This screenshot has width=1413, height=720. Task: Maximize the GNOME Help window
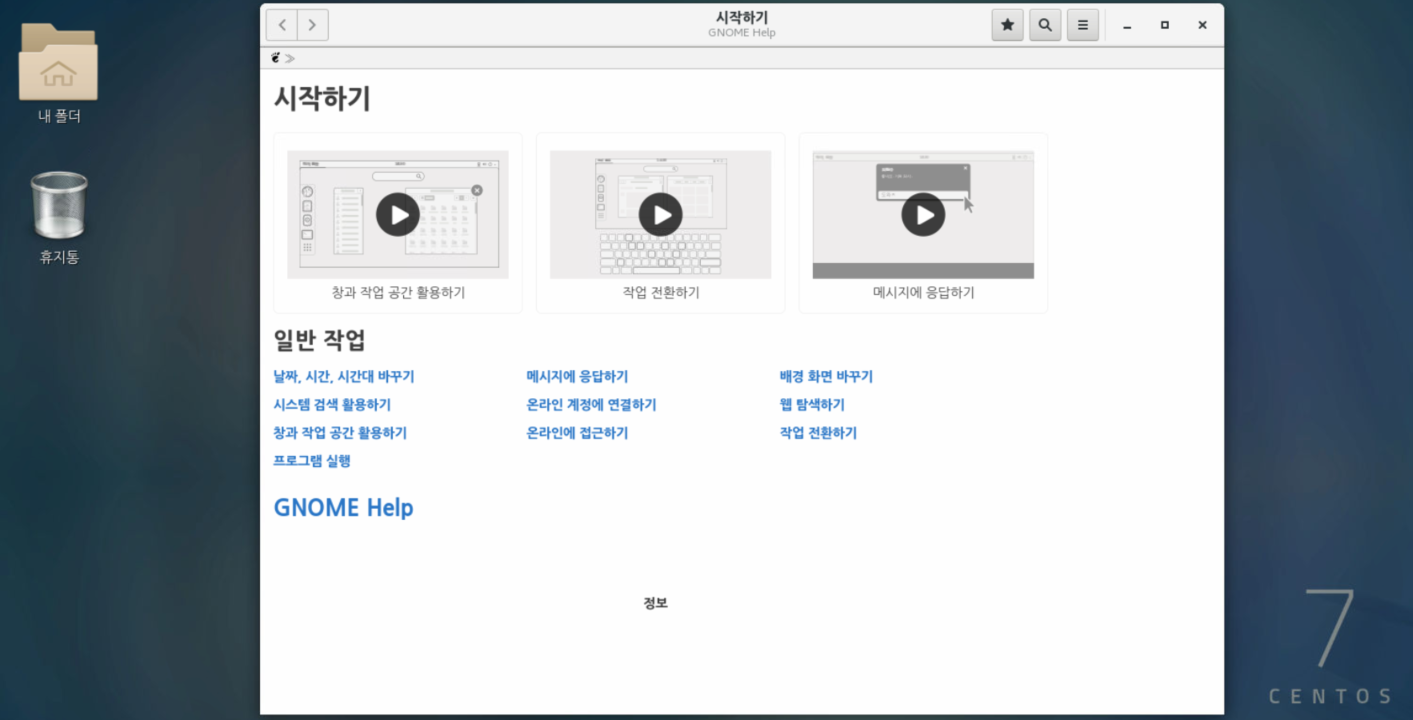[1165, 25]
